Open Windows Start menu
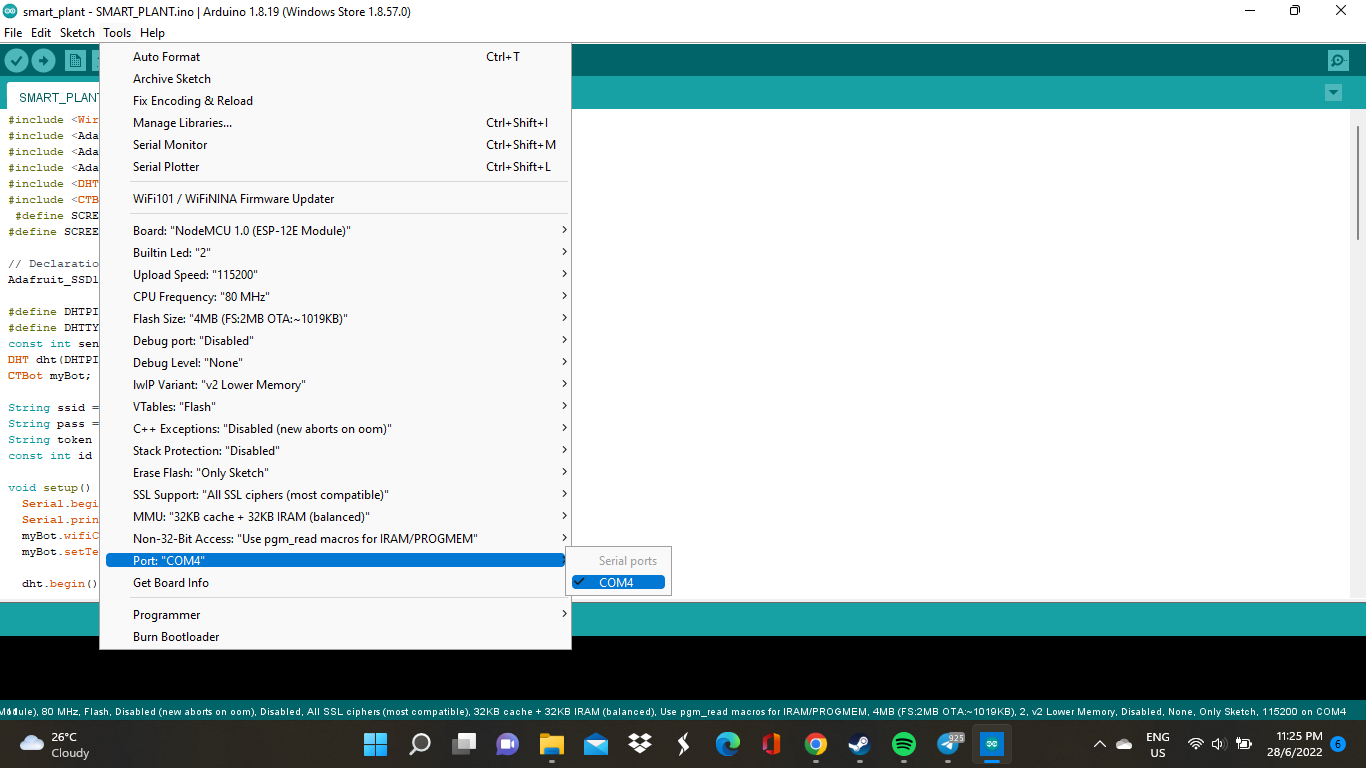The image size is (1366, 768). coord(375,744)
